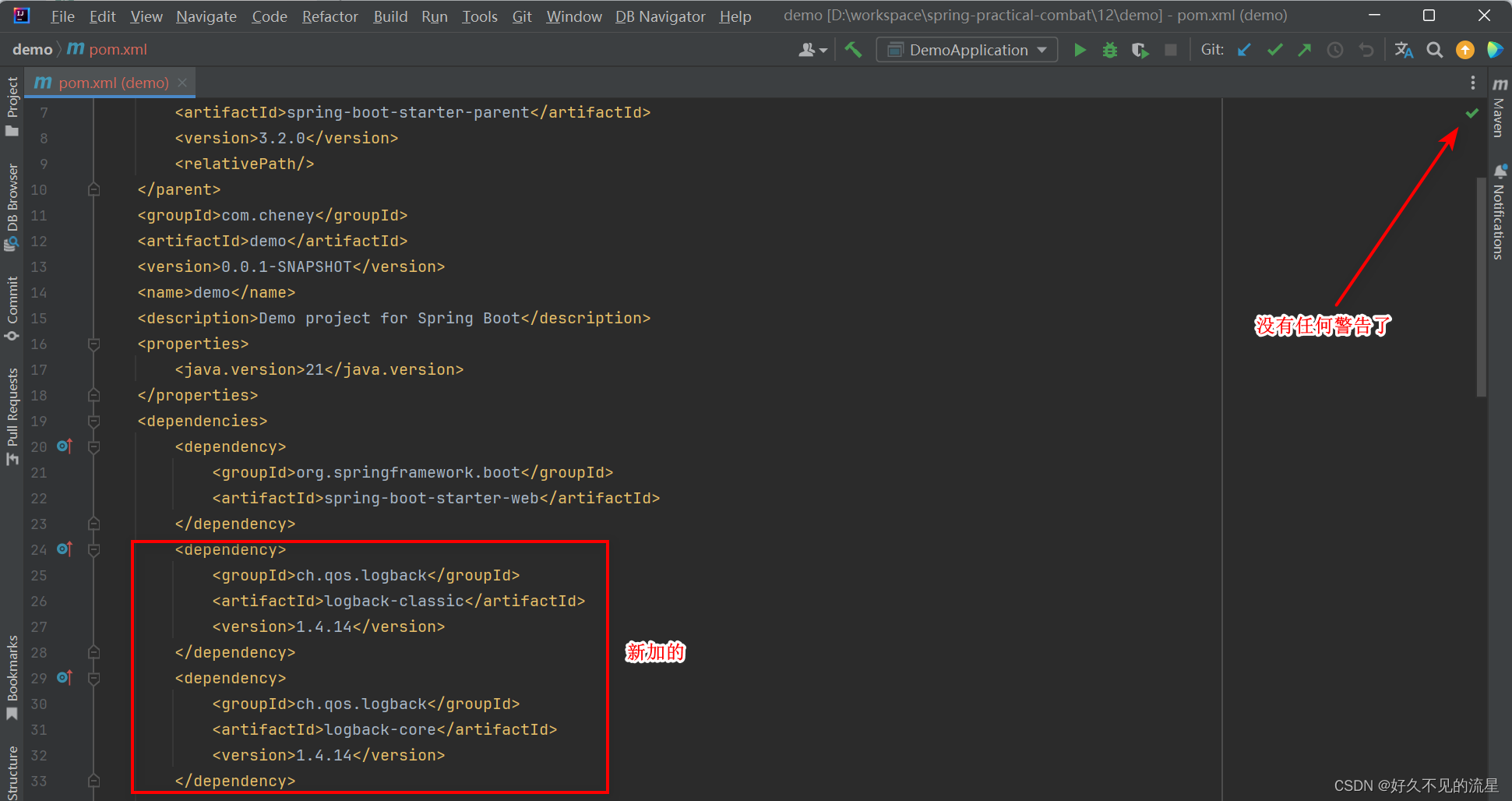Click the Build project hammer icon
The width and height of the screenshot is (1512, 801).
pyautogui.click(x=853, y=50)
